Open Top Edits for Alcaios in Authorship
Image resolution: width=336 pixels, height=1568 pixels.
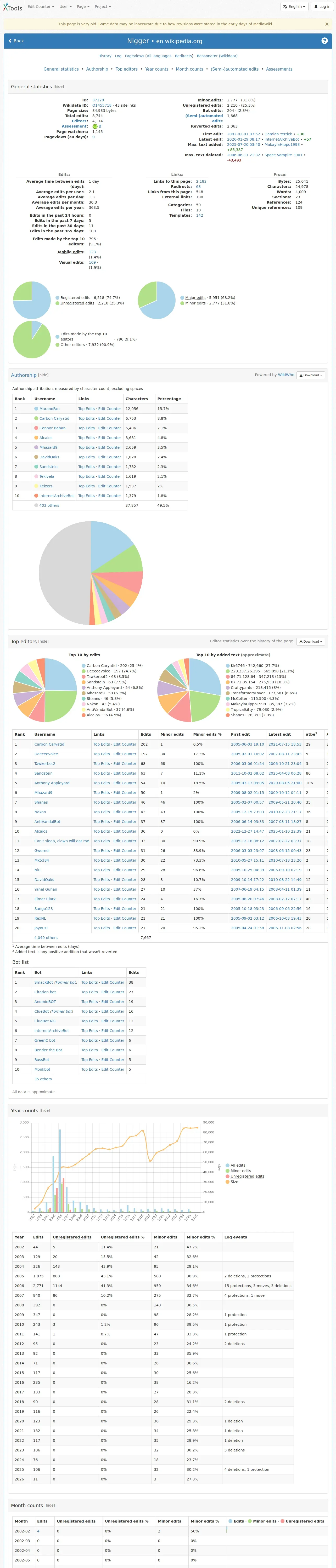(x=87, y=438)
